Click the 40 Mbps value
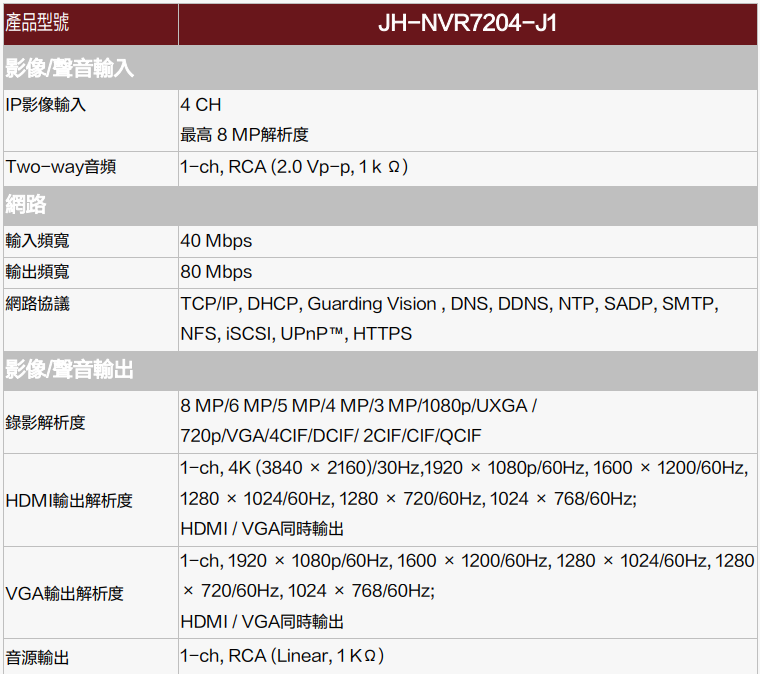Screen dimensions: 760x674 pos(216,241)
